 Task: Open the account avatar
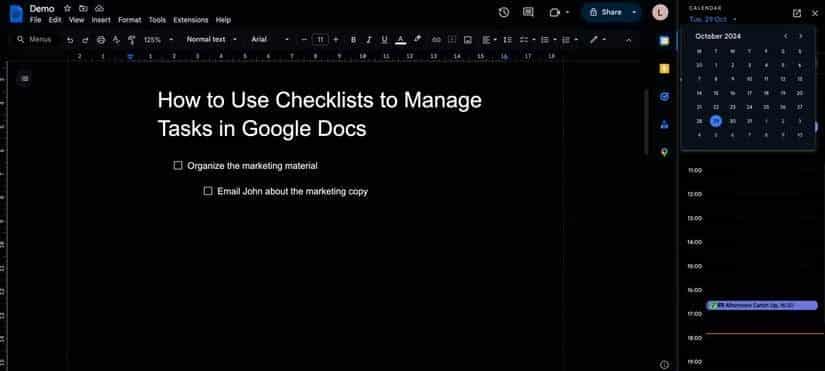pos(660,12)
